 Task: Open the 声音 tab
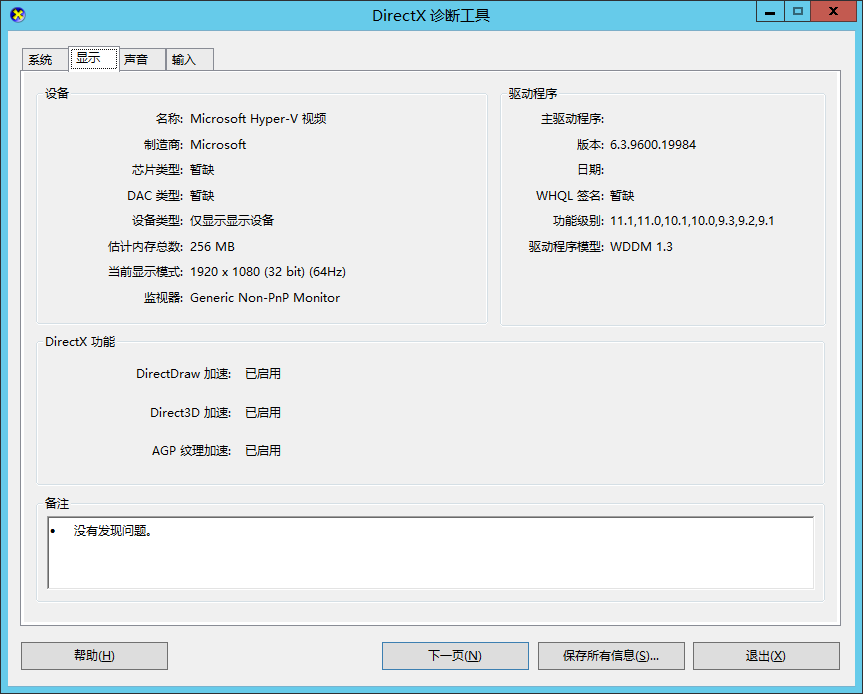142,59
